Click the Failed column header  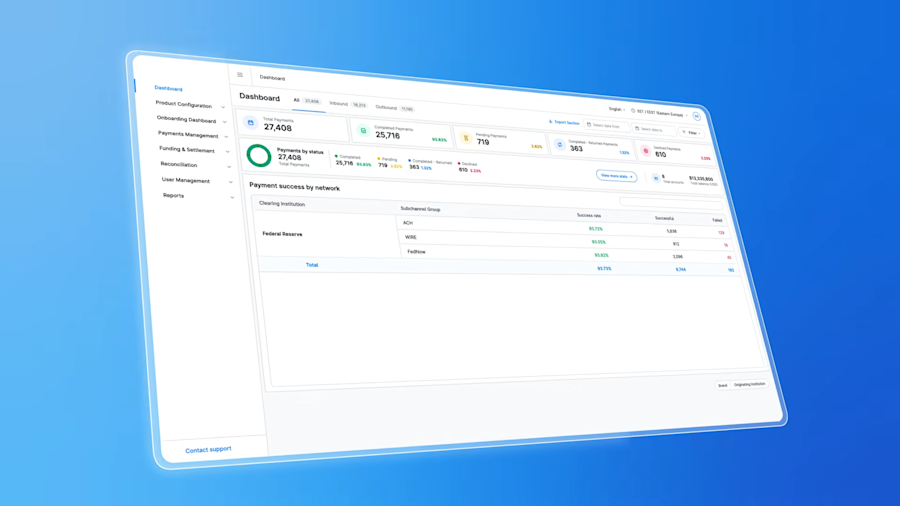click(x=717, y=220)
